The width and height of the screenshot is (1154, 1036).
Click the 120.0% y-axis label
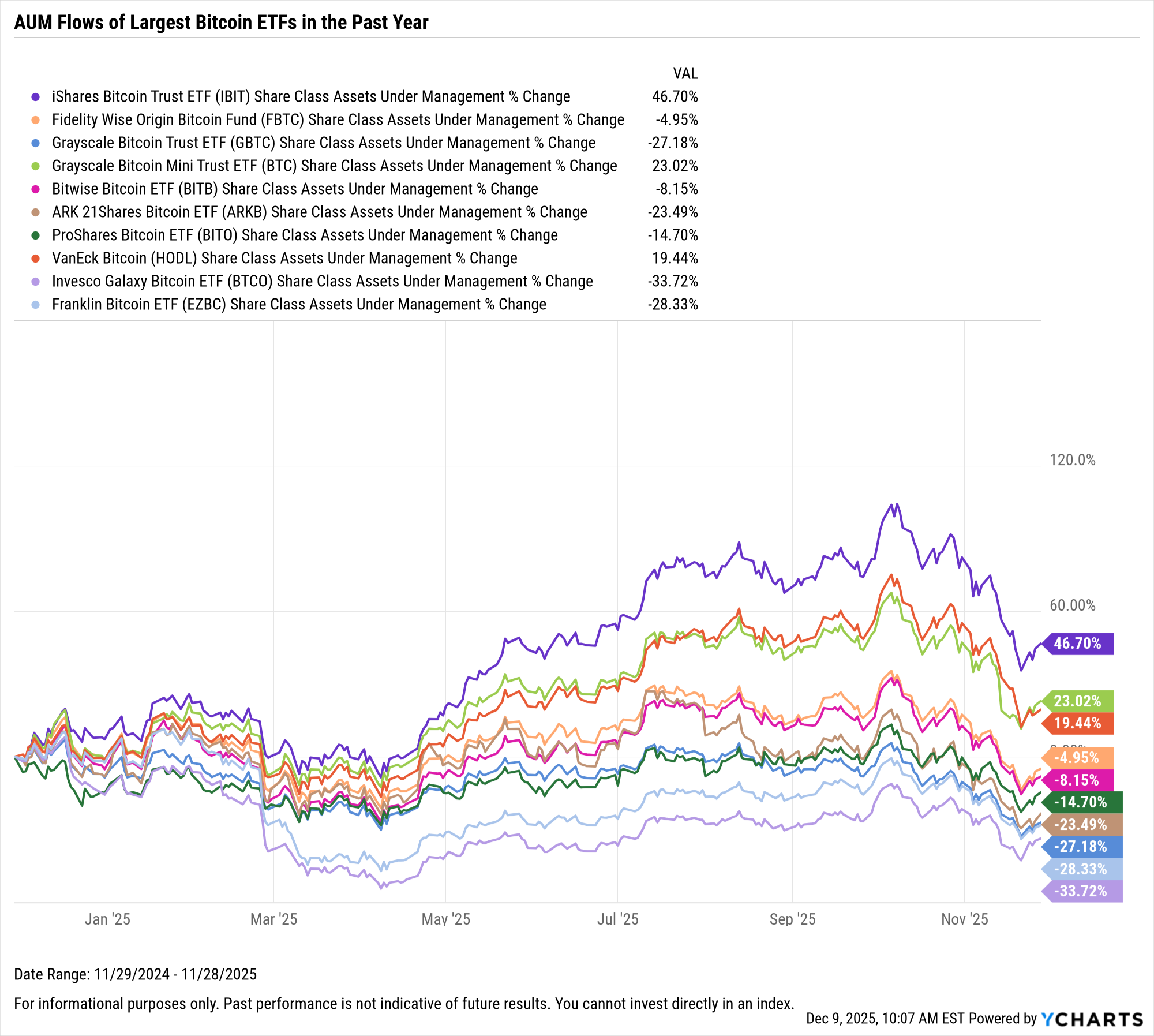(1072, 460)
